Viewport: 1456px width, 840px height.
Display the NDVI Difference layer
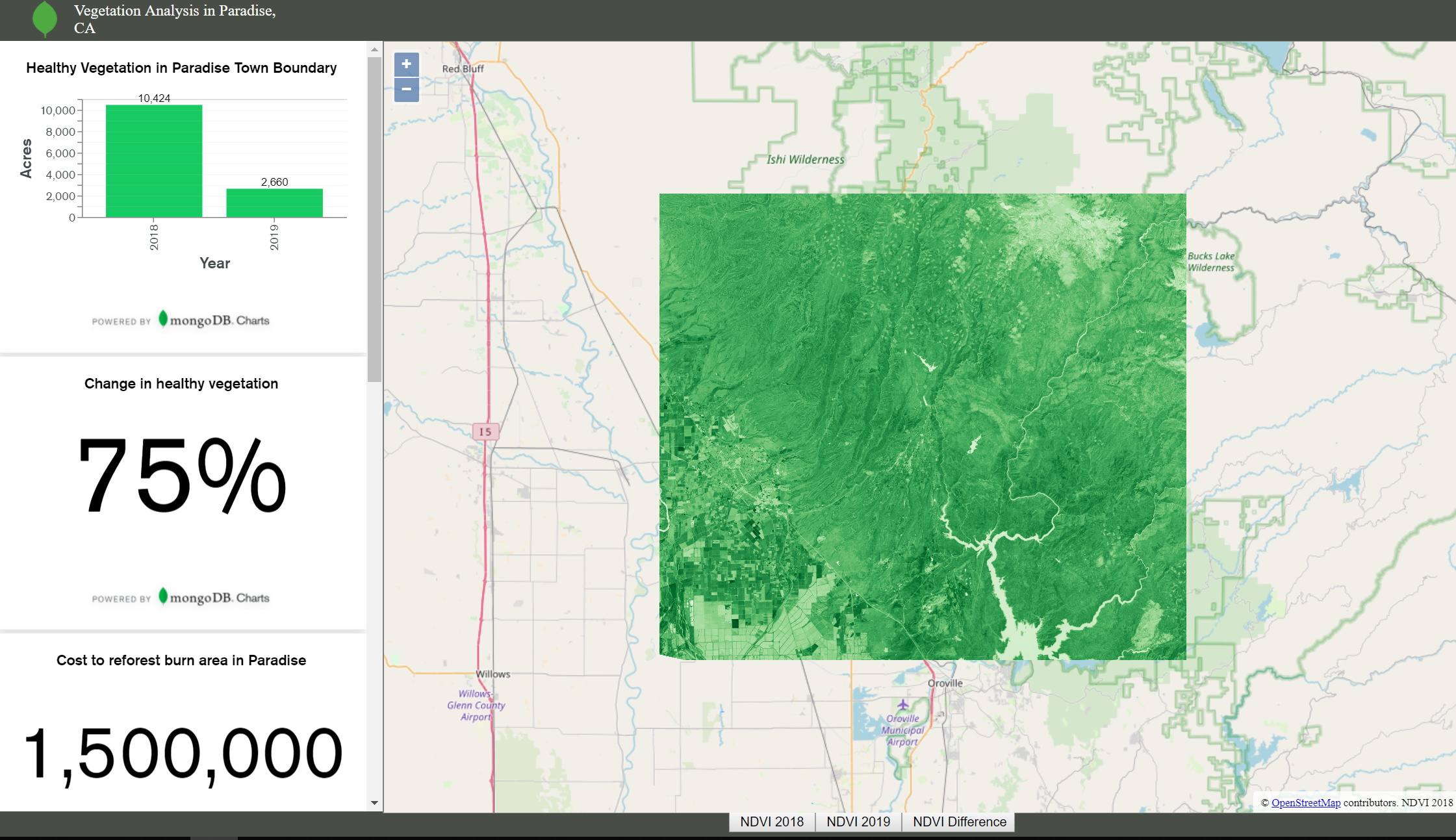(x=959, y=822)
